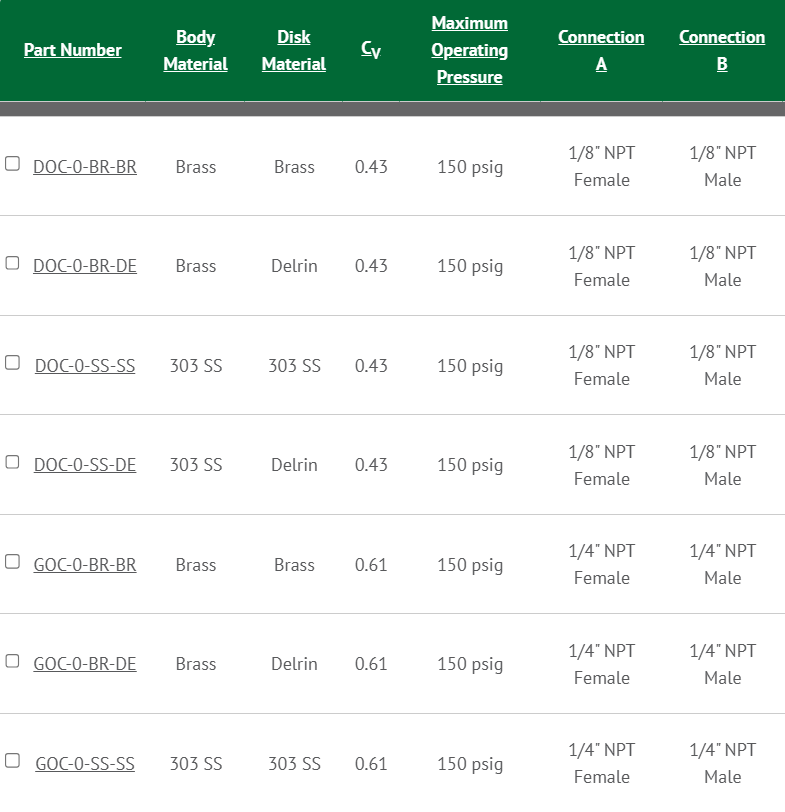
Task: Sort by Connection A column header
Action: 601,50
